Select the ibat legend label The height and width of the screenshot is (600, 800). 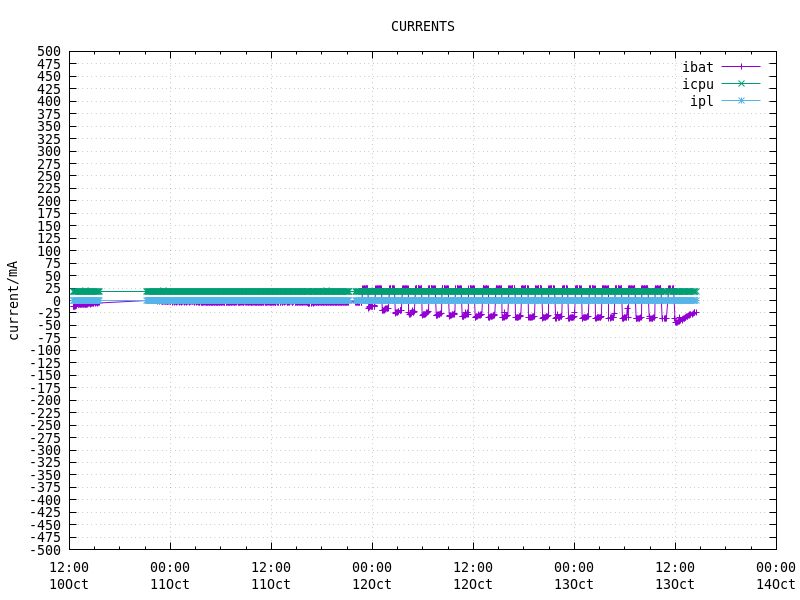click(697, 67)
